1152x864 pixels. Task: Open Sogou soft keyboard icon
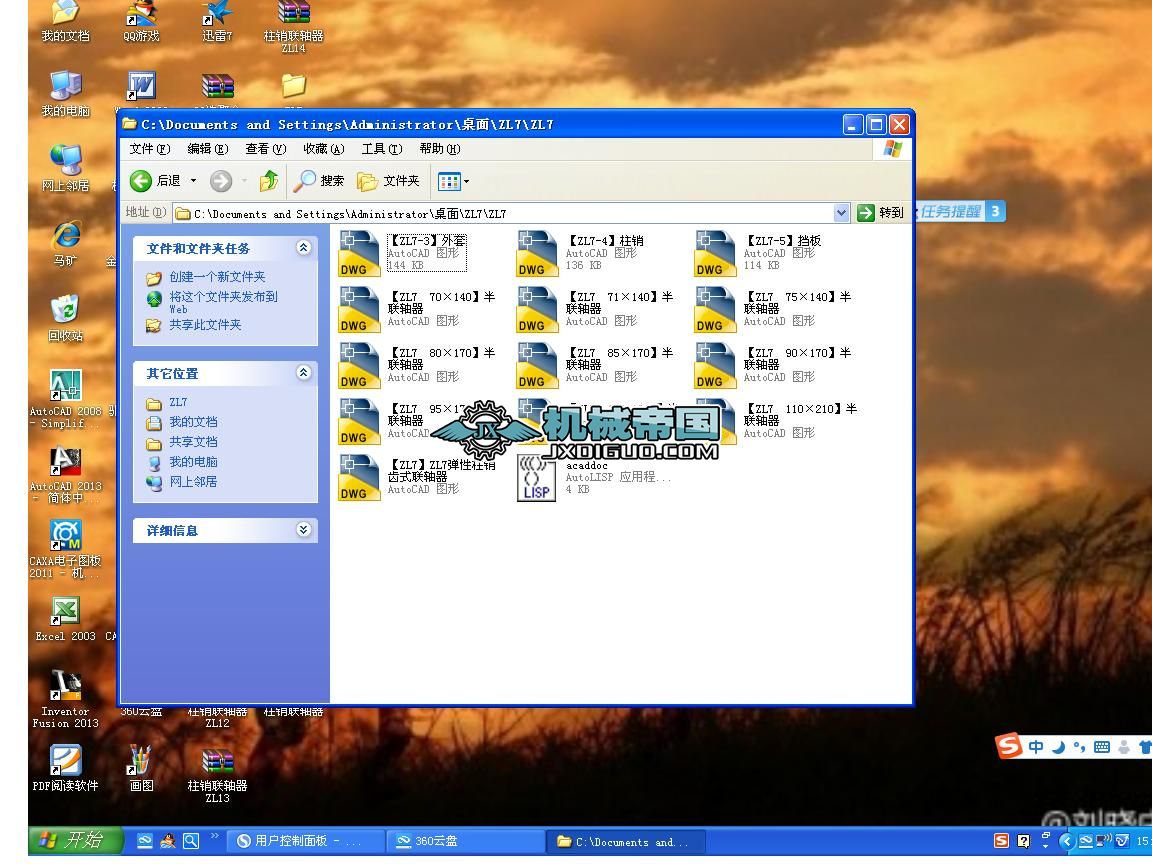point(1101,747)
